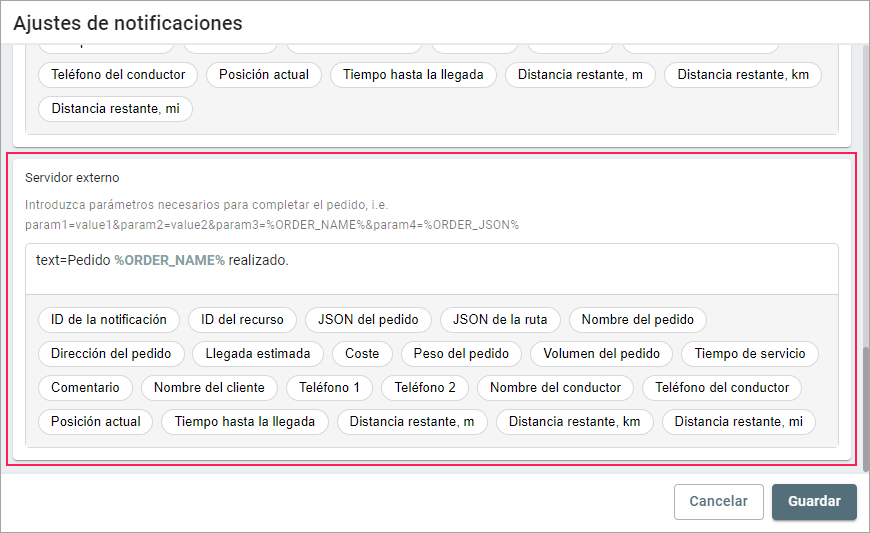Add 'Nombre del conductor' in Servidor externo
This screenshot has width=870, height=533.
tap(555, 387)
